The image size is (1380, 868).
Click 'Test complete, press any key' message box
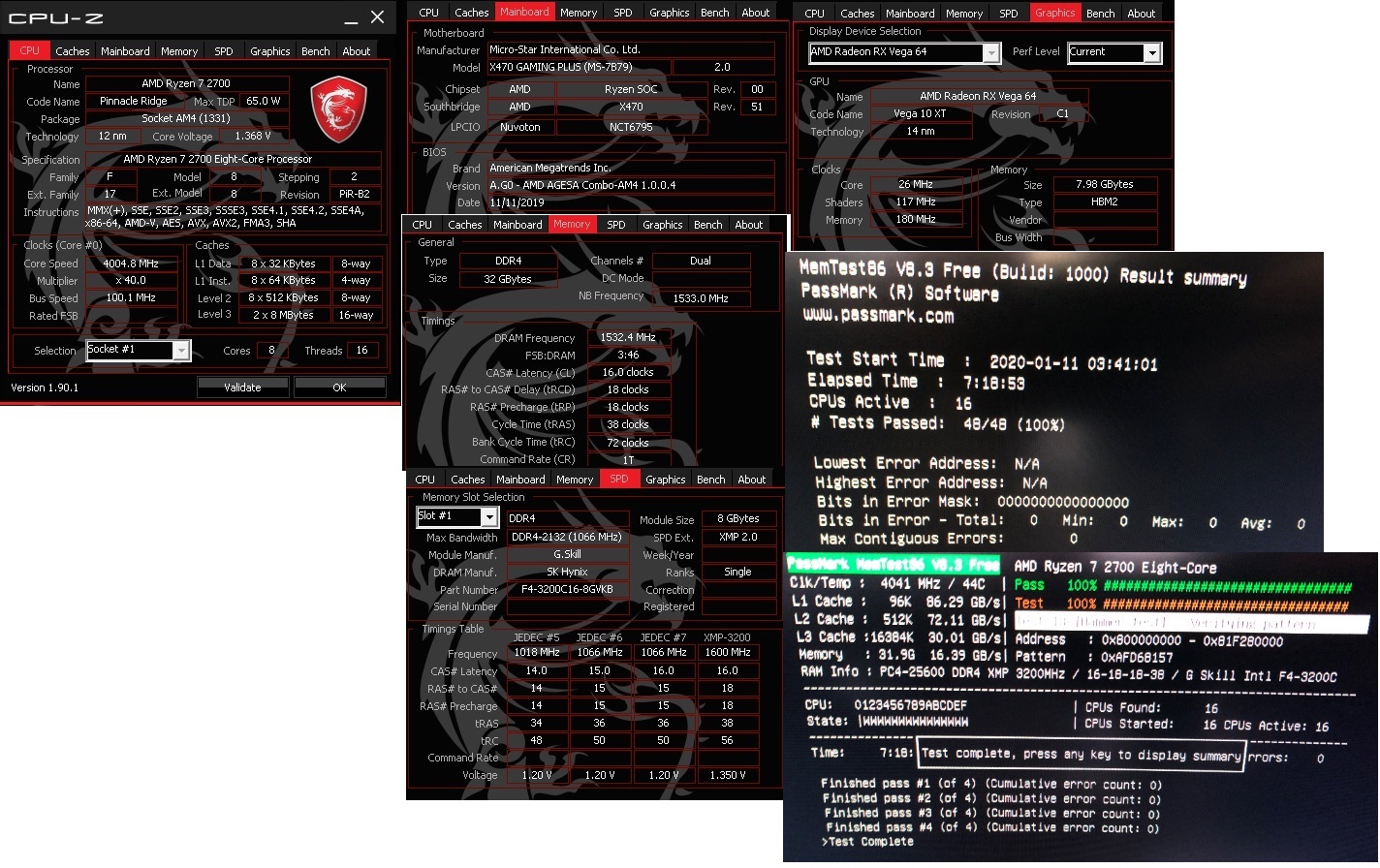click(1081, 754)
